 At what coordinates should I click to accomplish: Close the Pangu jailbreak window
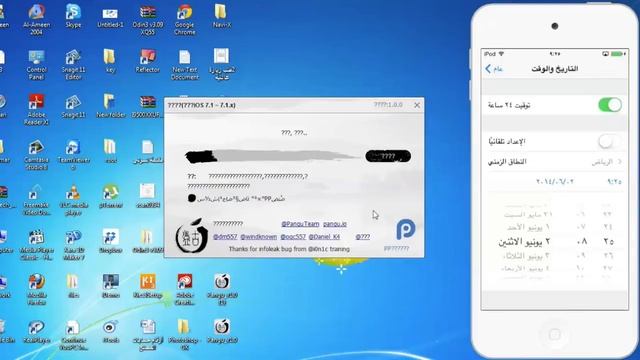[x=417, y=105]
